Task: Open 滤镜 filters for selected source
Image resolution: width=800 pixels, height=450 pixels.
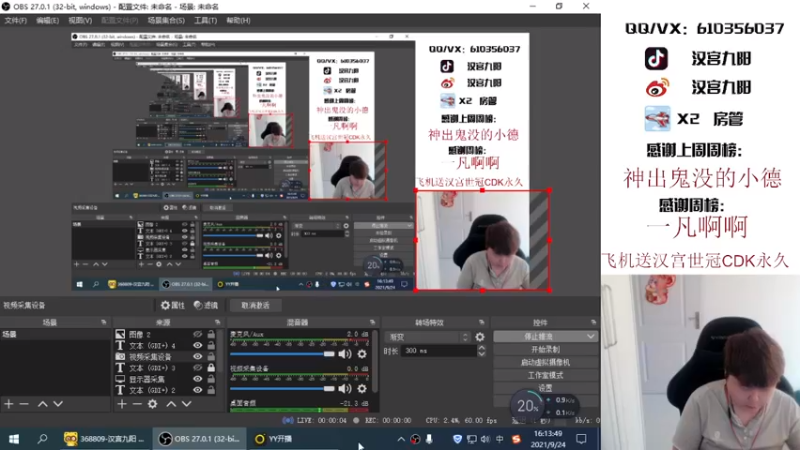Action: tap(206, 305)
